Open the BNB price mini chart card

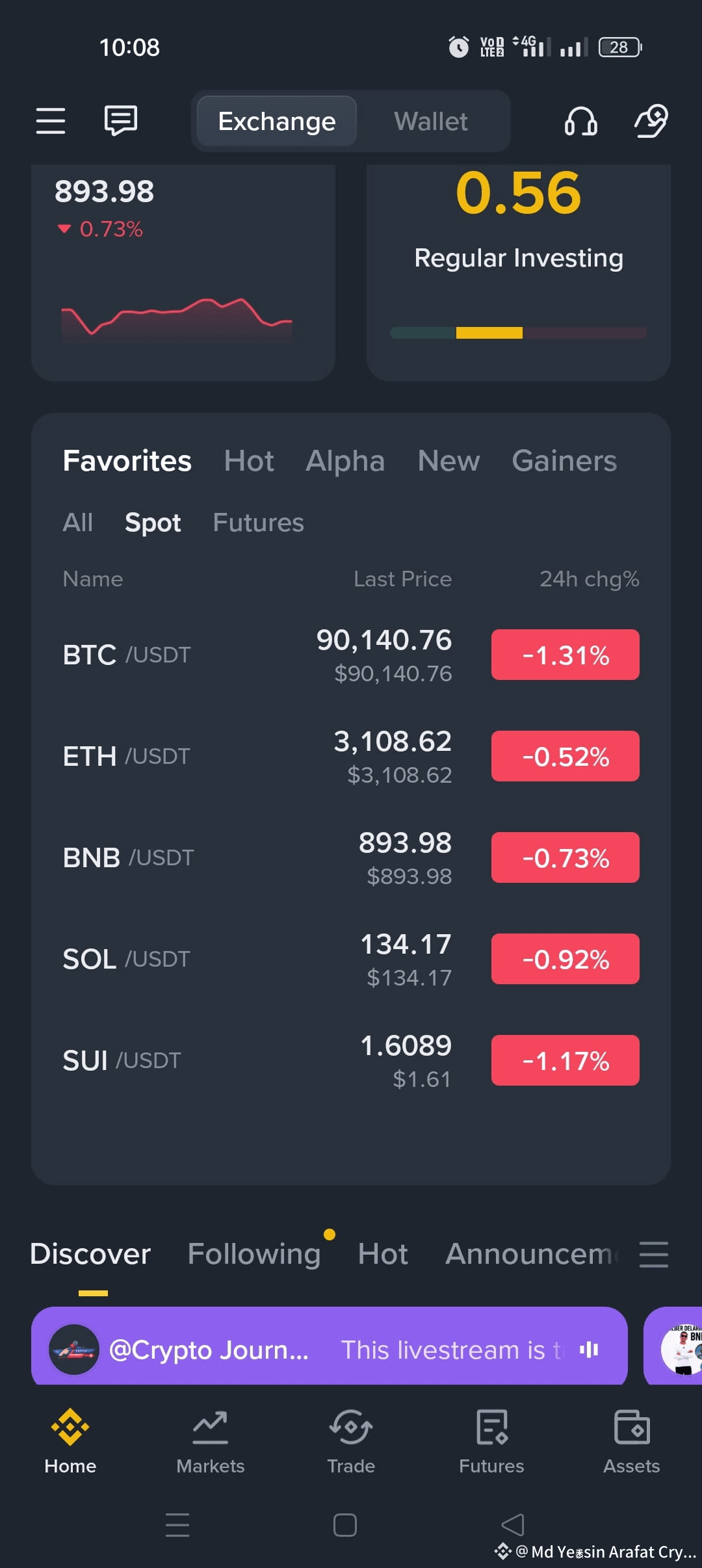183,273
